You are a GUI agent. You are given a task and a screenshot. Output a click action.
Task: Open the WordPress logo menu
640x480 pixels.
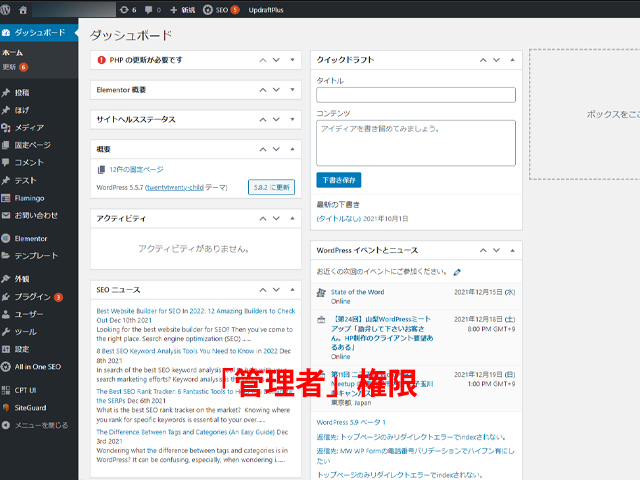(x=5, y=9)
